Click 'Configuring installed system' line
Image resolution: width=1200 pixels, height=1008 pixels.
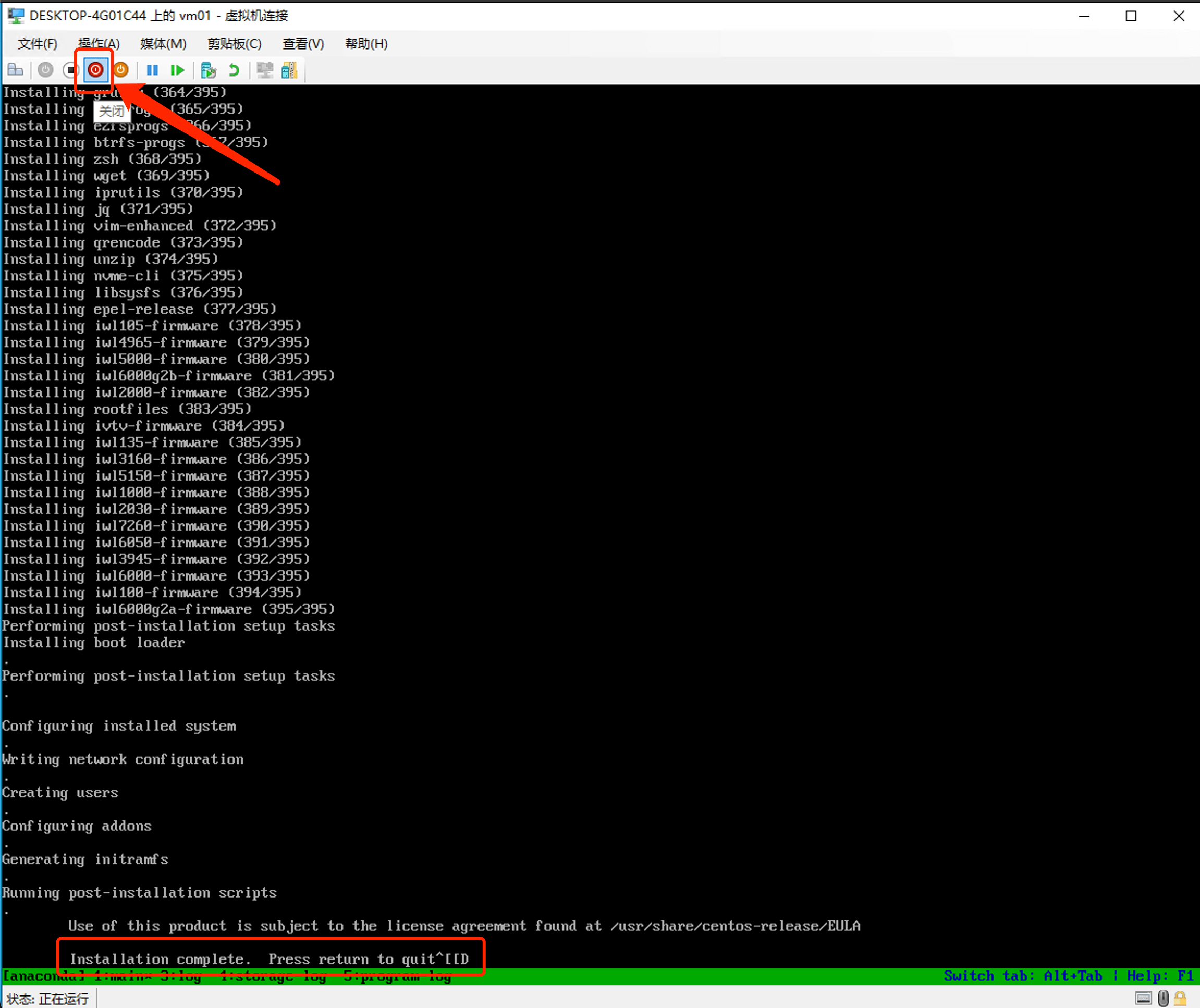[x=119, y=726]
